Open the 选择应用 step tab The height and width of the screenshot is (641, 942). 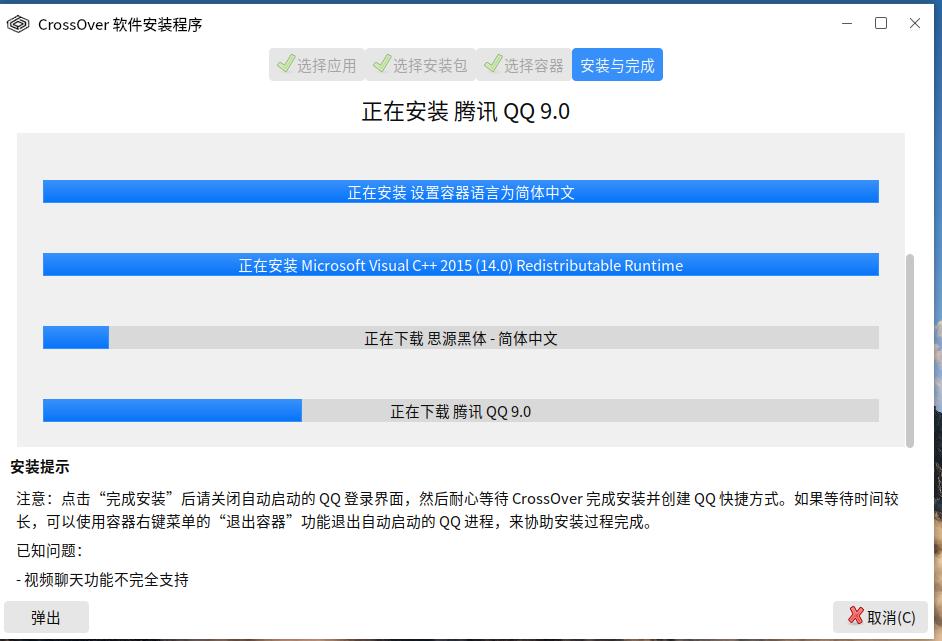316,63
